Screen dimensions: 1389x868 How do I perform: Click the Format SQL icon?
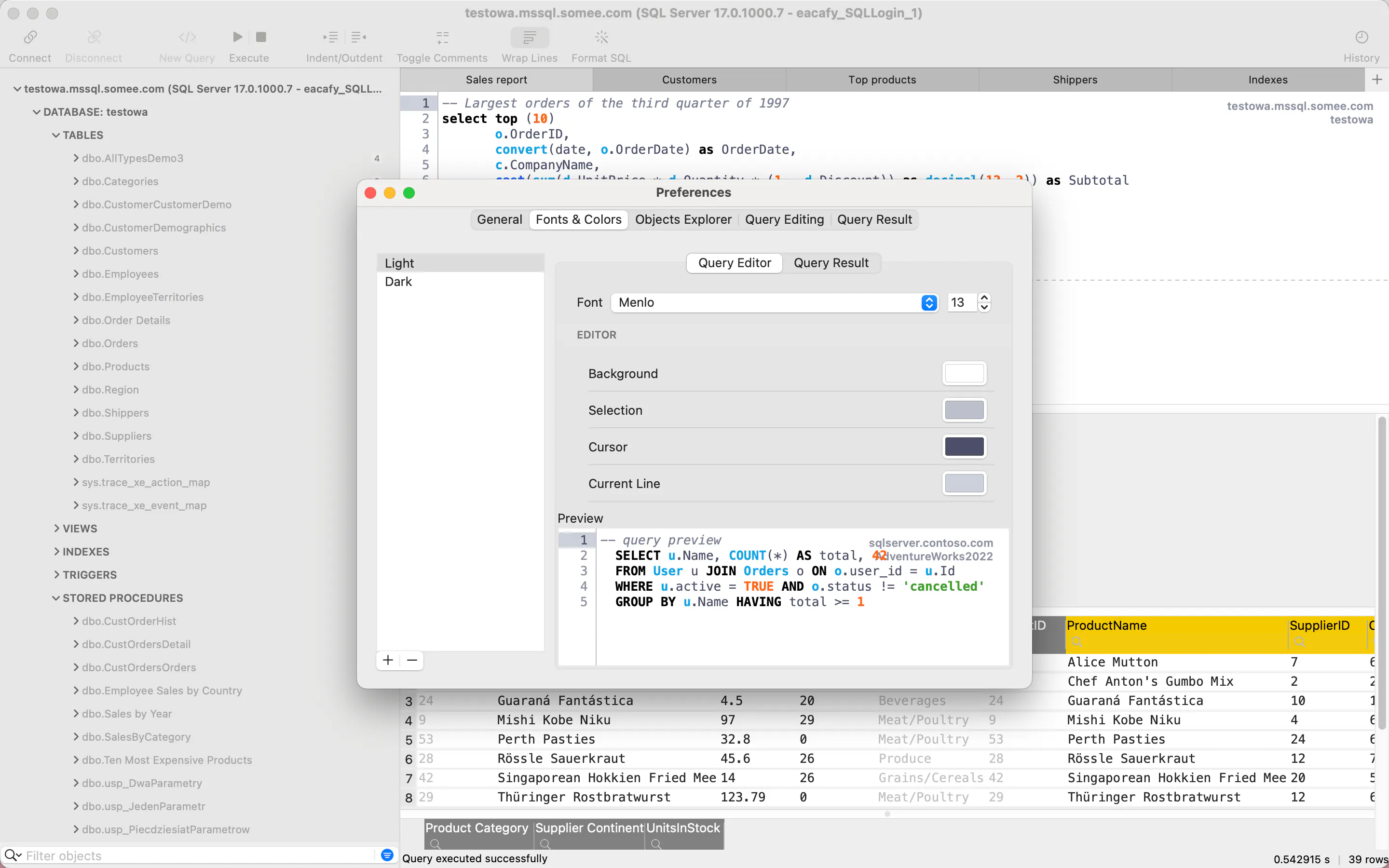(601, 38)
